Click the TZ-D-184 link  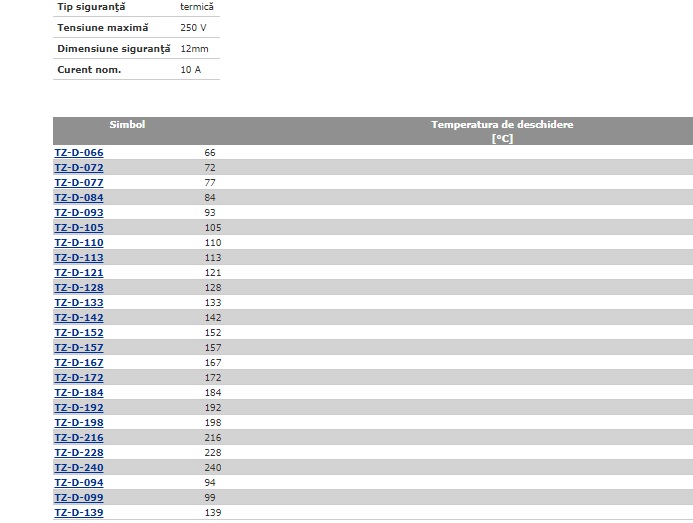79,393
